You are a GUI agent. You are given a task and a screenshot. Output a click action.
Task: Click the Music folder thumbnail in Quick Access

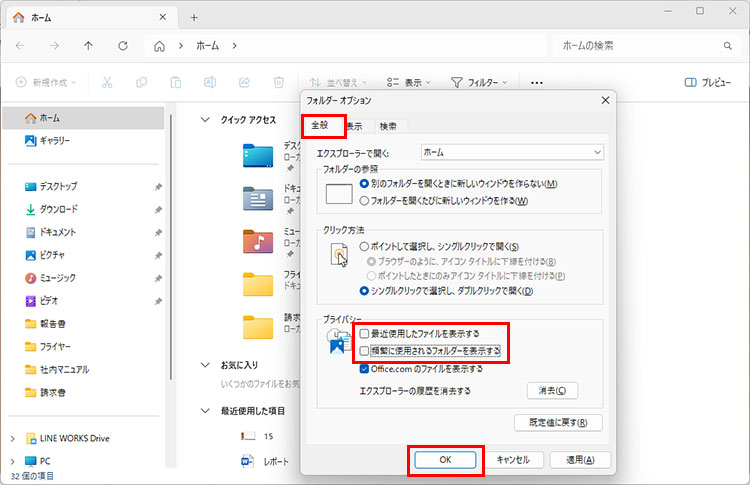(x=258, y=242)
